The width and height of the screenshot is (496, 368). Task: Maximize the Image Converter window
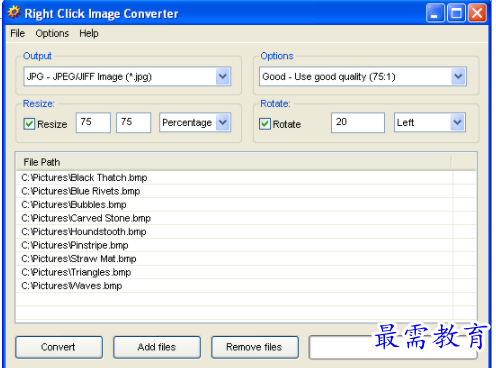[x=456, y=13]
